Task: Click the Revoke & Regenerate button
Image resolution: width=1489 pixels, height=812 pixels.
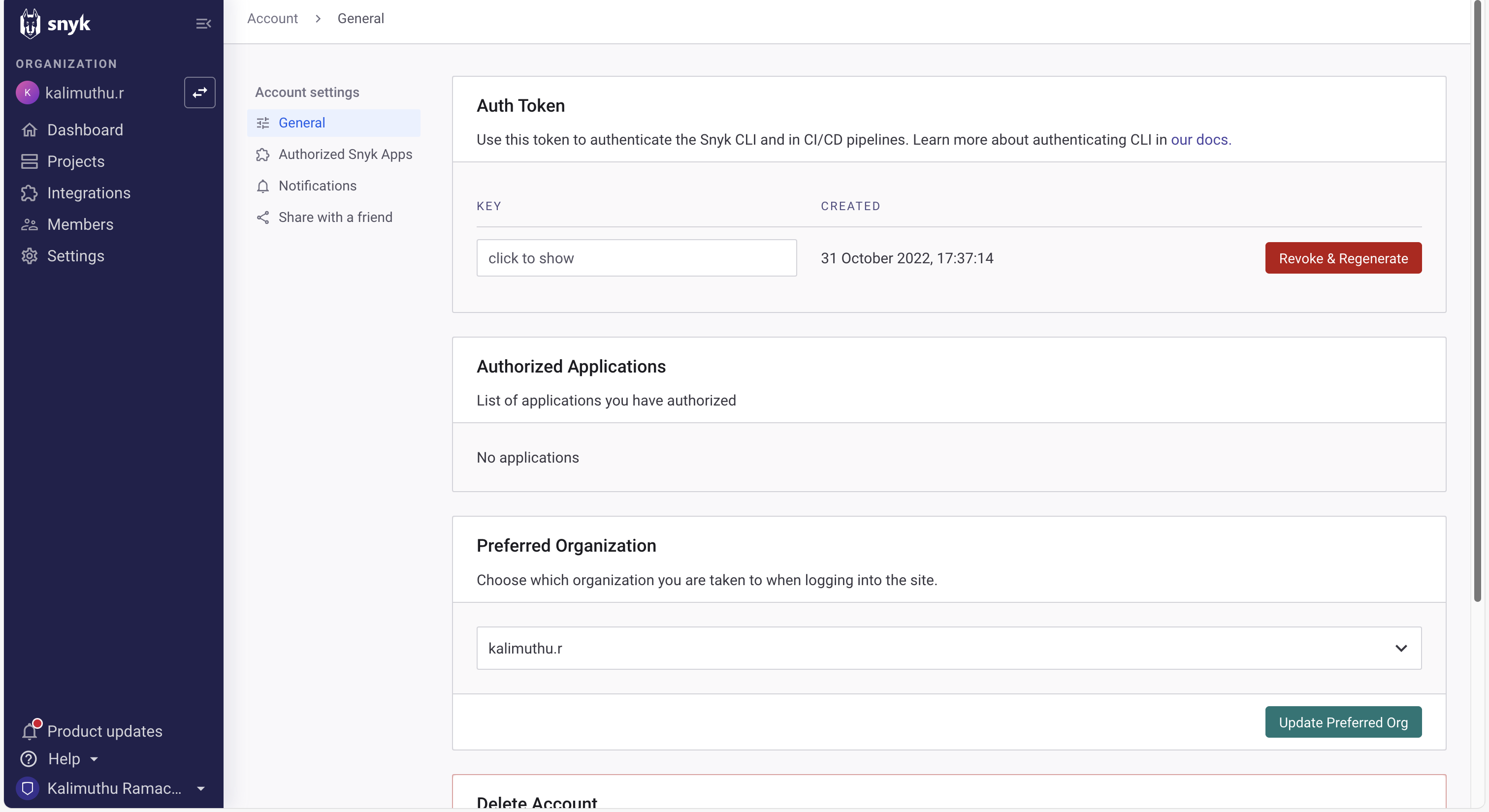Action: click(x=1343, y=257)
